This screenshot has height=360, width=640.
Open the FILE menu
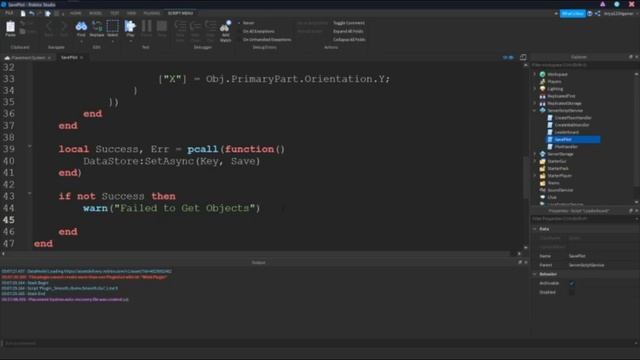click(x=9, y=13)
